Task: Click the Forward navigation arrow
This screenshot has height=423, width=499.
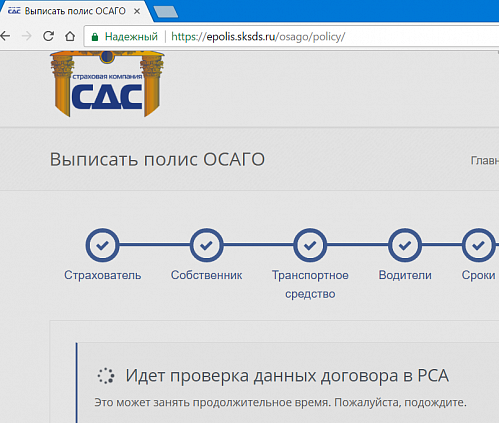Action: (26, 36)
